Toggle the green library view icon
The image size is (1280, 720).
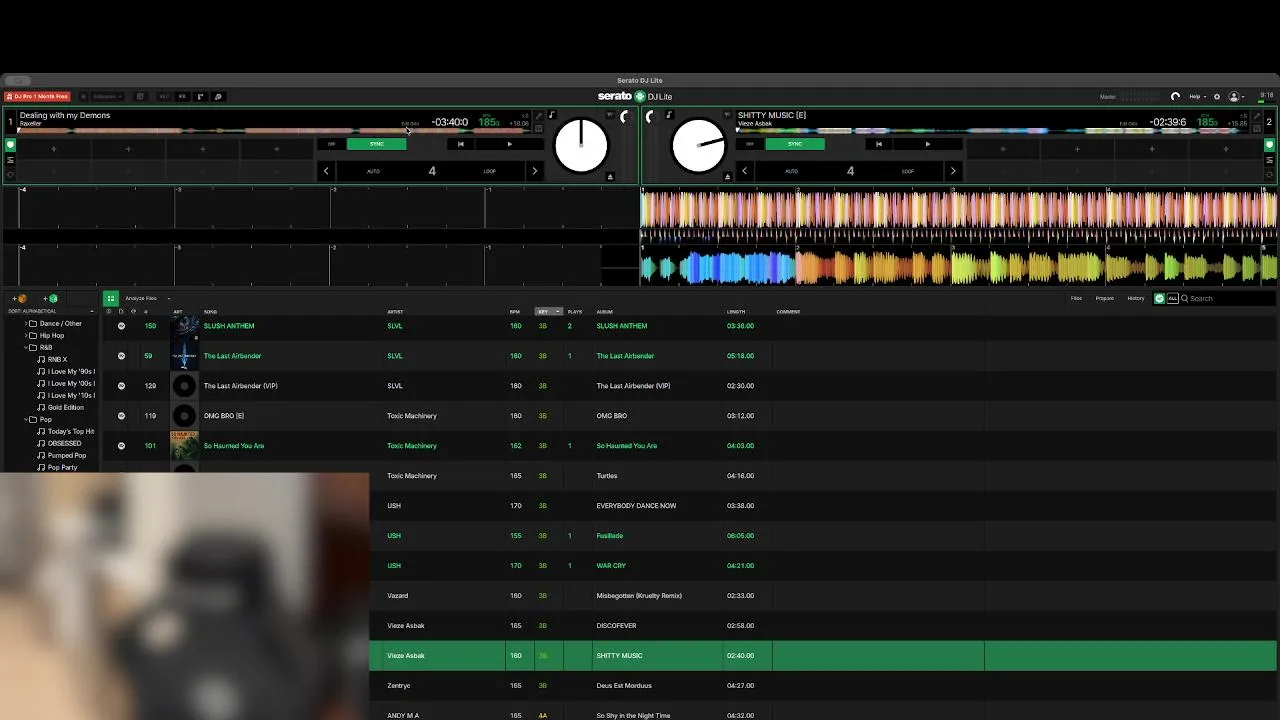pos(111,298)
